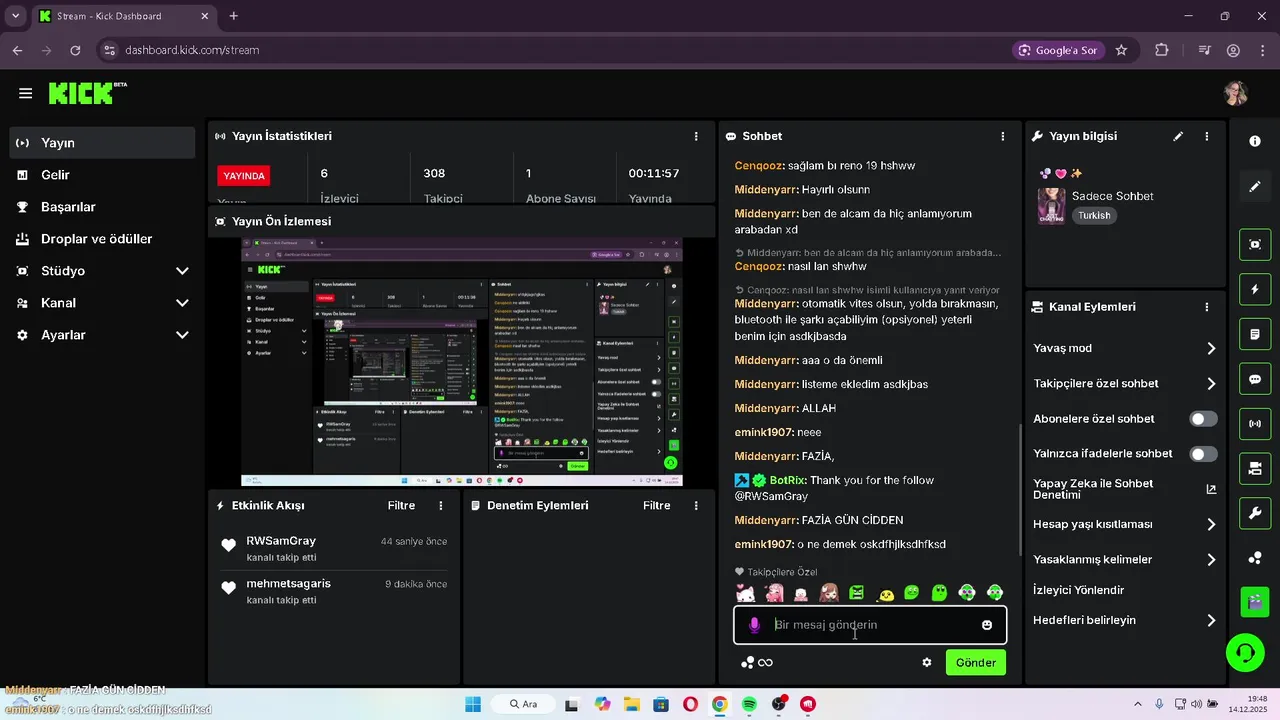Click the pencil icon in right toolbar
The width and height of the screenshot is (1280, 720).
click(x=1255, y=187)
